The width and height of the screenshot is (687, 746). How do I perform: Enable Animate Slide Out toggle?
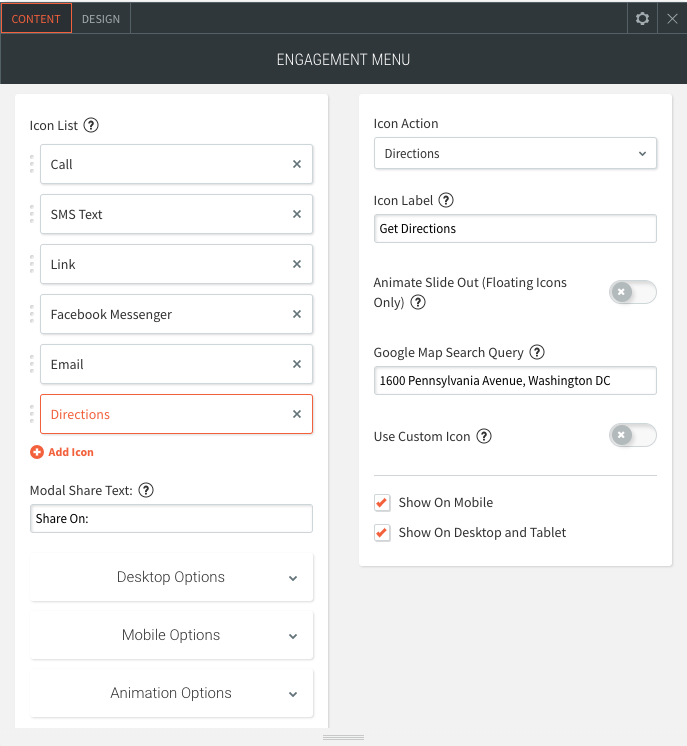click(632, 292)
